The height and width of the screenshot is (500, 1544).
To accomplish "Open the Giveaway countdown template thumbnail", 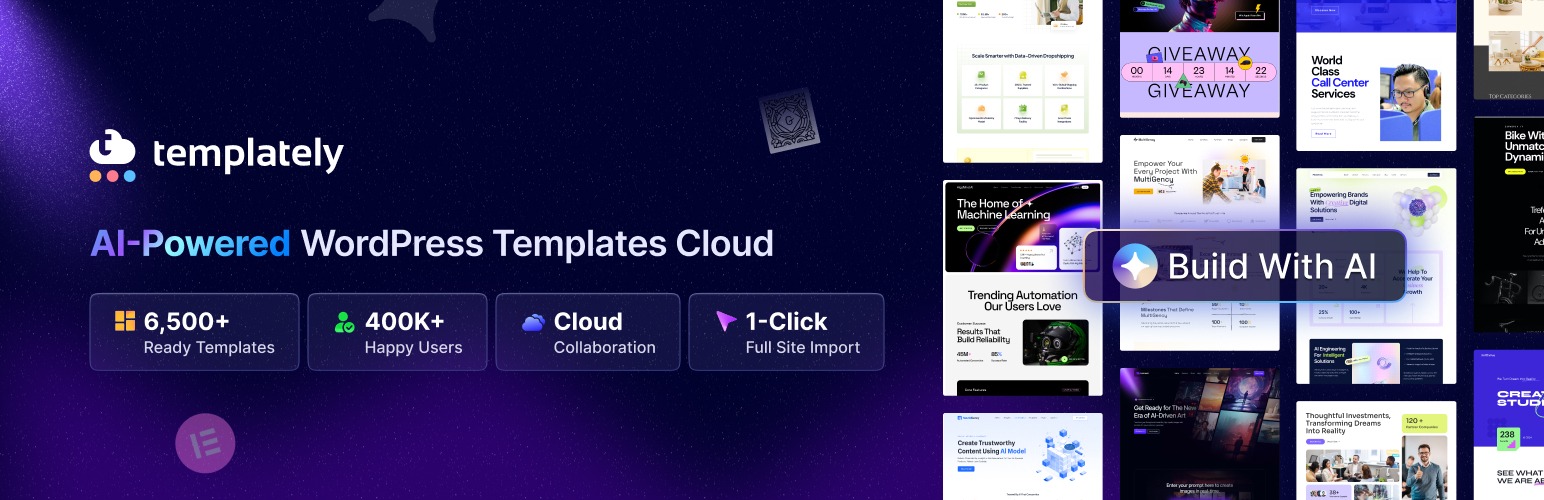I will coord(1199,57).
